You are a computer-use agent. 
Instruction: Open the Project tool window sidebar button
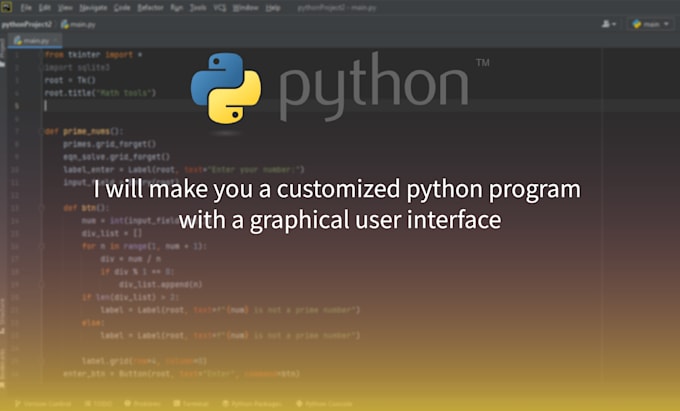[x=3, y=51]
